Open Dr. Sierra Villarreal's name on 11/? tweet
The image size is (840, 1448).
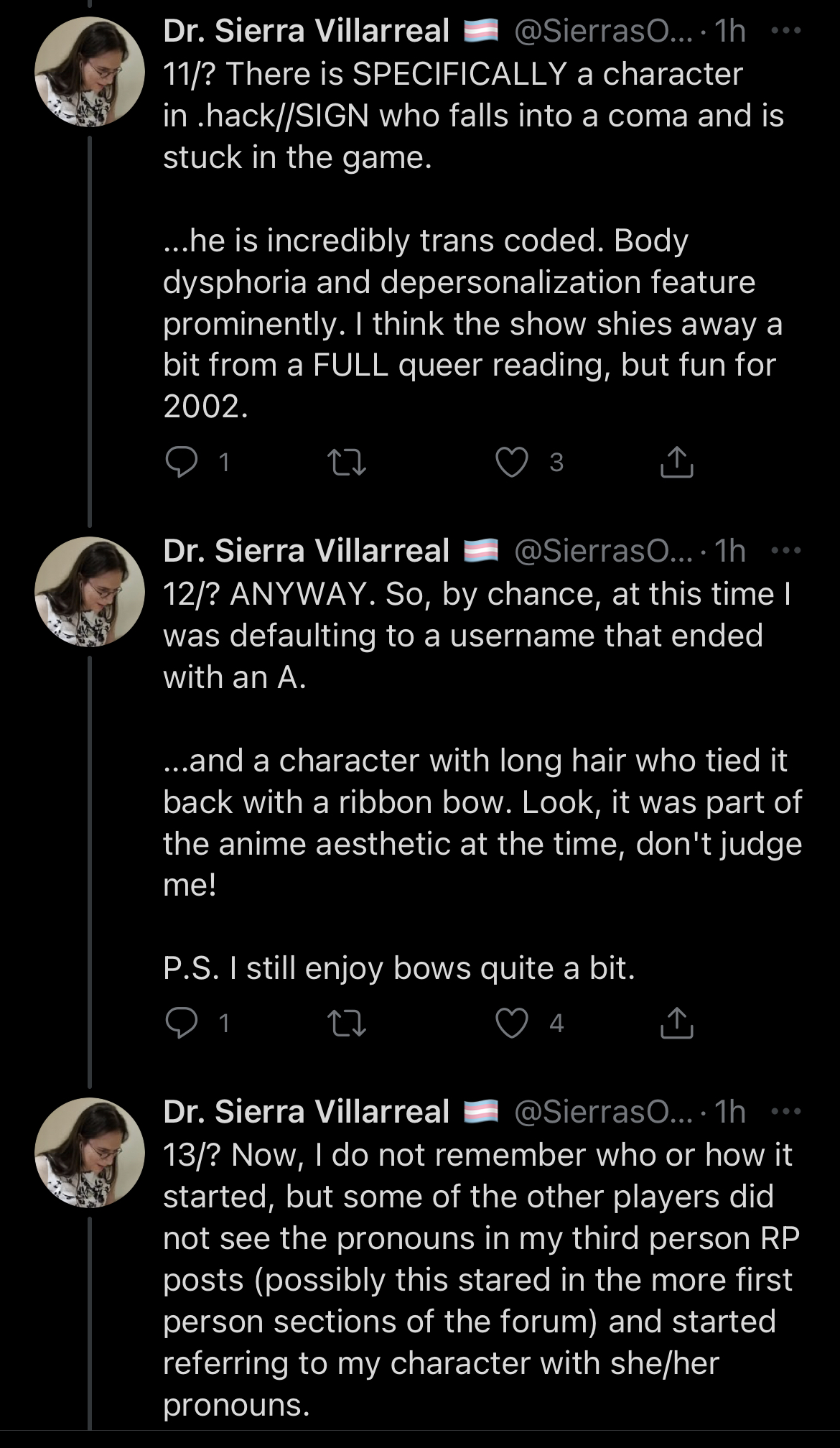(306, 32)
